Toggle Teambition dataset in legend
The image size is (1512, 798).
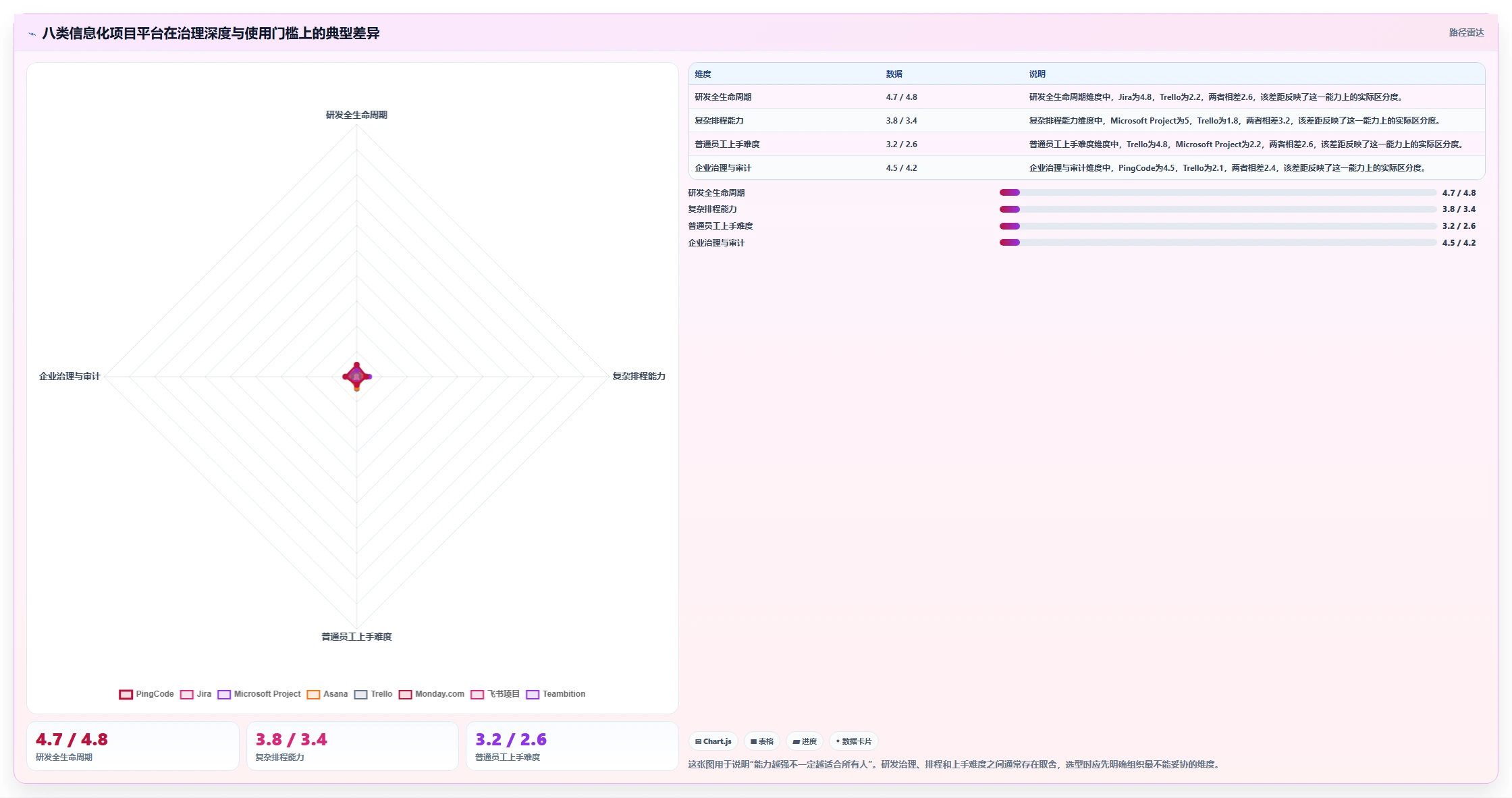click(x=556, y=694)
